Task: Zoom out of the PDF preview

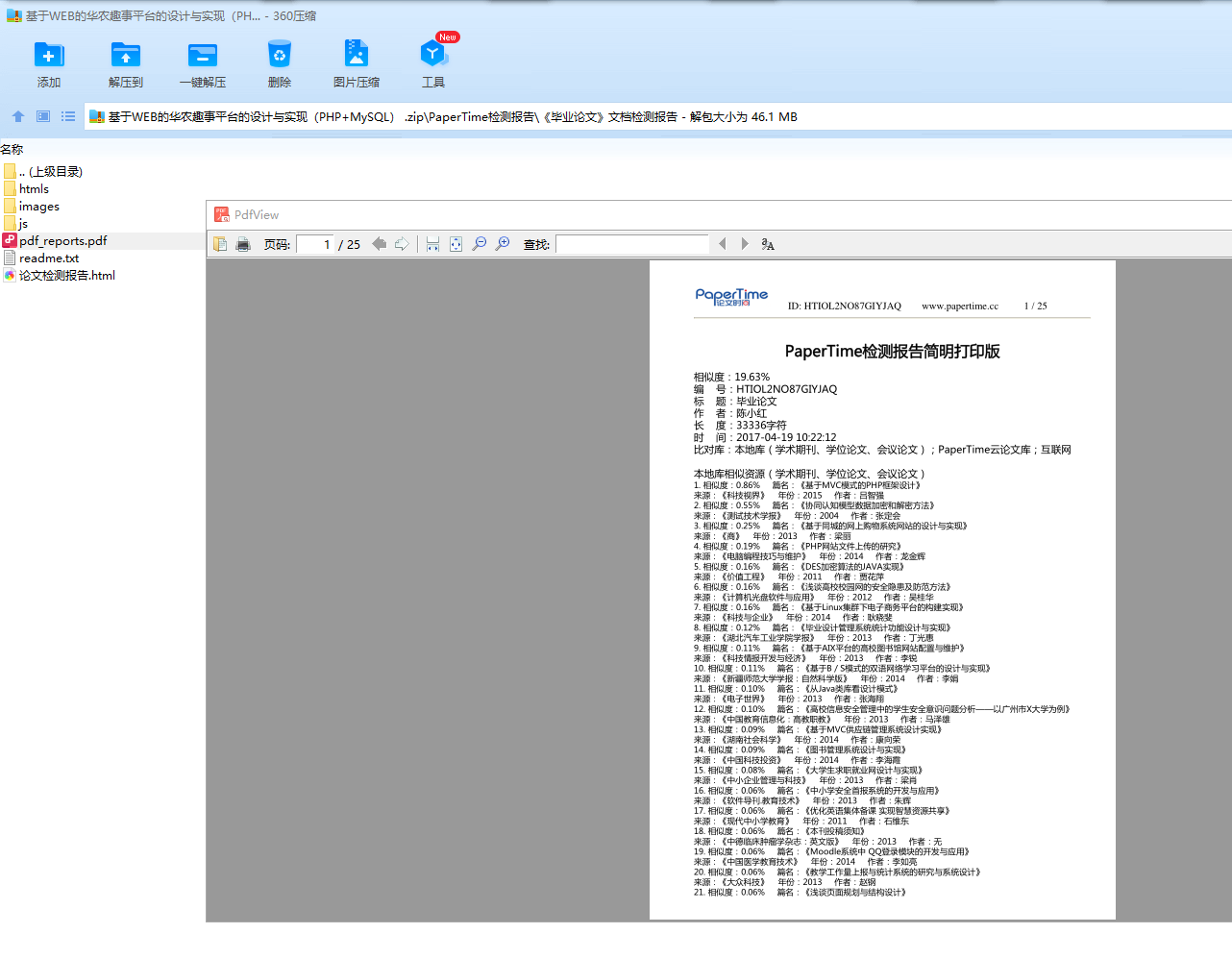Action: click(479, 244)
